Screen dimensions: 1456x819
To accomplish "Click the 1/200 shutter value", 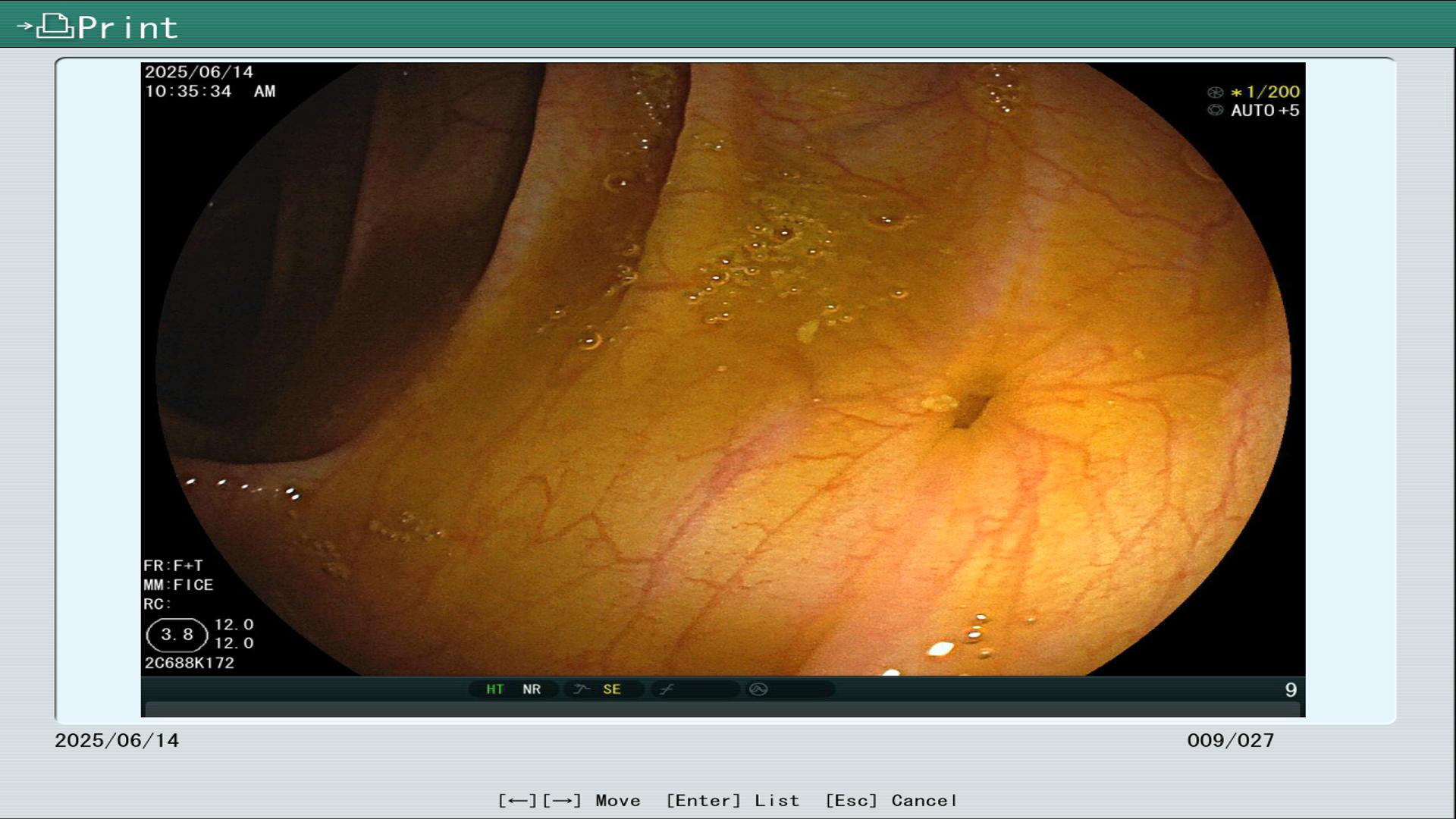I will click(1272, 92).
